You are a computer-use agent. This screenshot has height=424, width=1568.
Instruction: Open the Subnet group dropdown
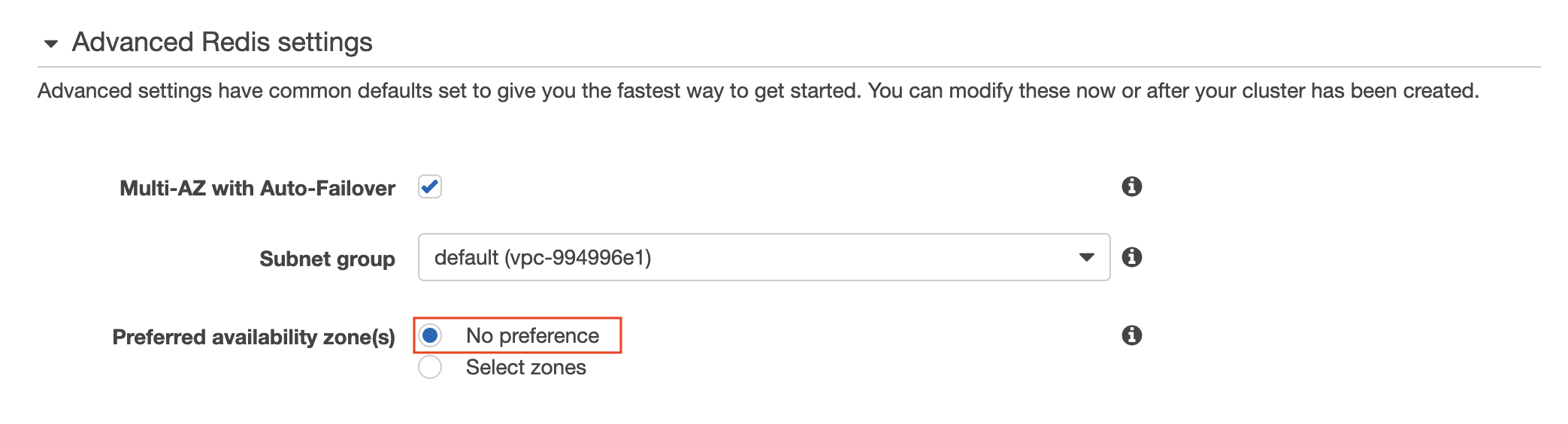pyautogui.click(x=763, y=257)
